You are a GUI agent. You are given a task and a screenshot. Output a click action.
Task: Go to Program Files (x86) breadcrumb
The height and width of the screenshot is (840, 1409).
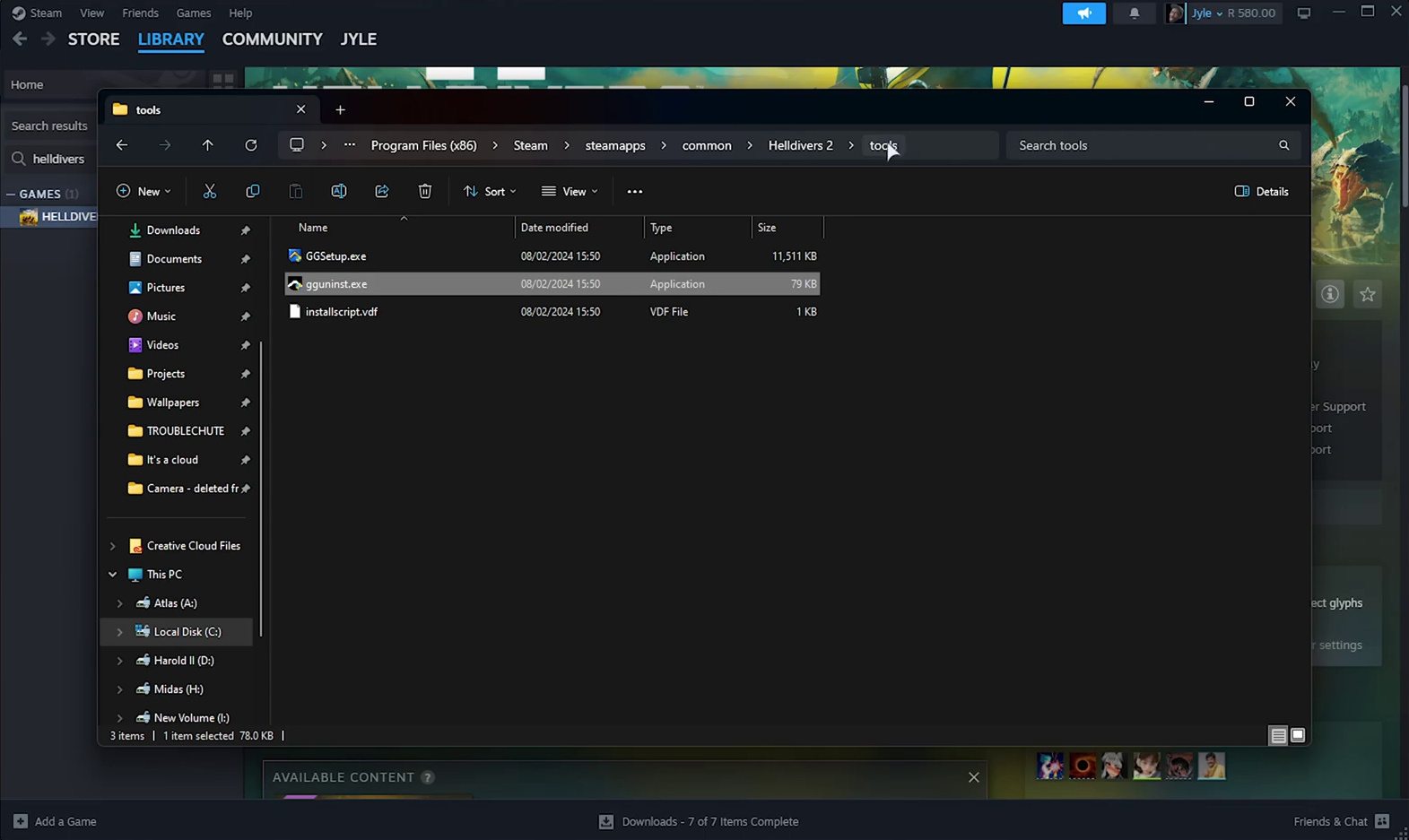[423, 145]
